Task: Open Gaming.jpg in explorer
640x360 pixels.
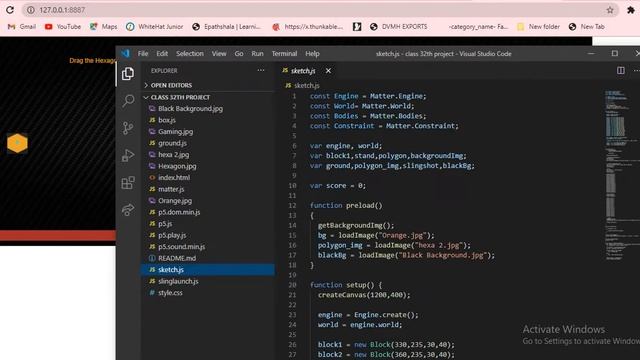Action: [208, 131]
